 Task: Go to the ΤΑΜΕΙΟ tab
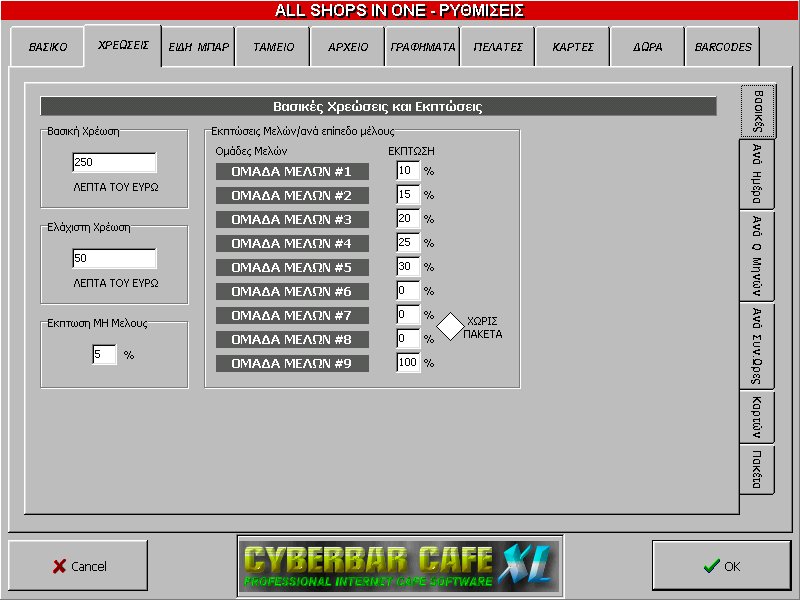point(272,47)
